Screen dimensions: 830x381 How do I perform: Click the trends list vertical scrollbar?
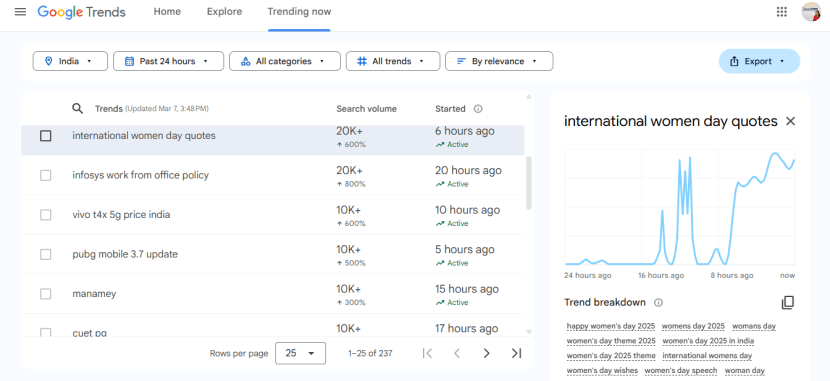(528, 183)
